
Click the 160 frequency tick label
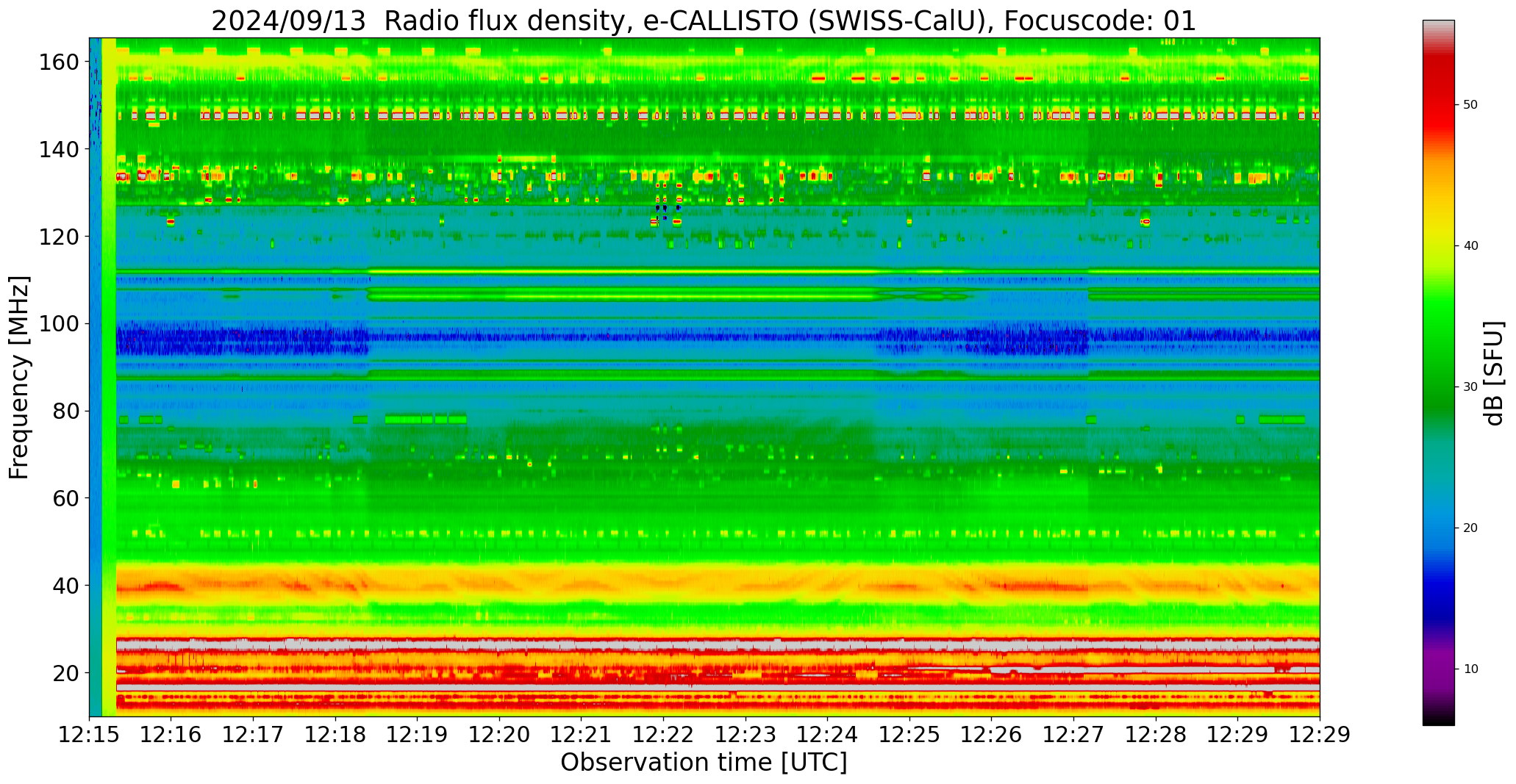coord(59,62)
